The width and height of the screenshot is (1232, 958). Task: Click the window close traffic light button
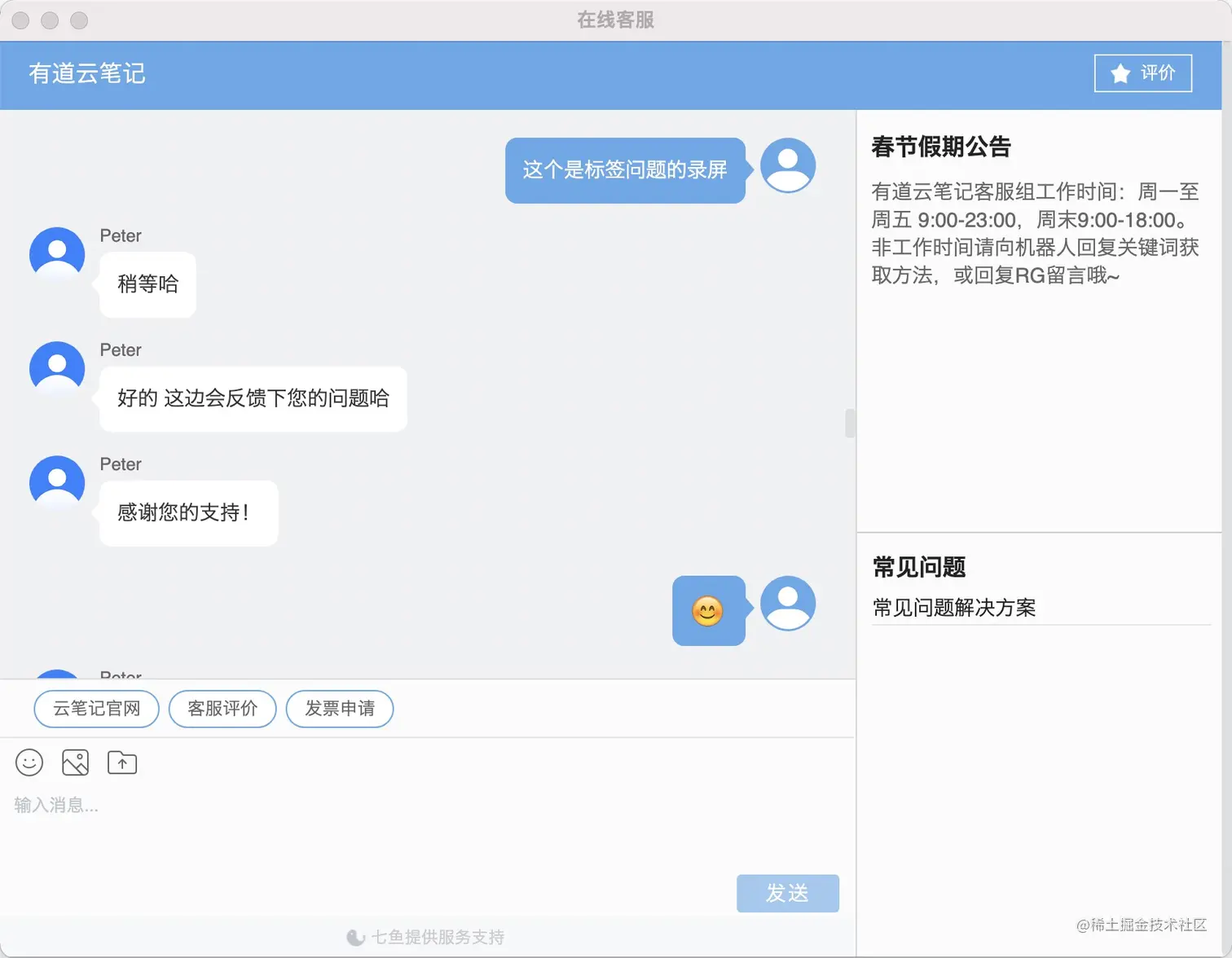(x=20, y=20)
